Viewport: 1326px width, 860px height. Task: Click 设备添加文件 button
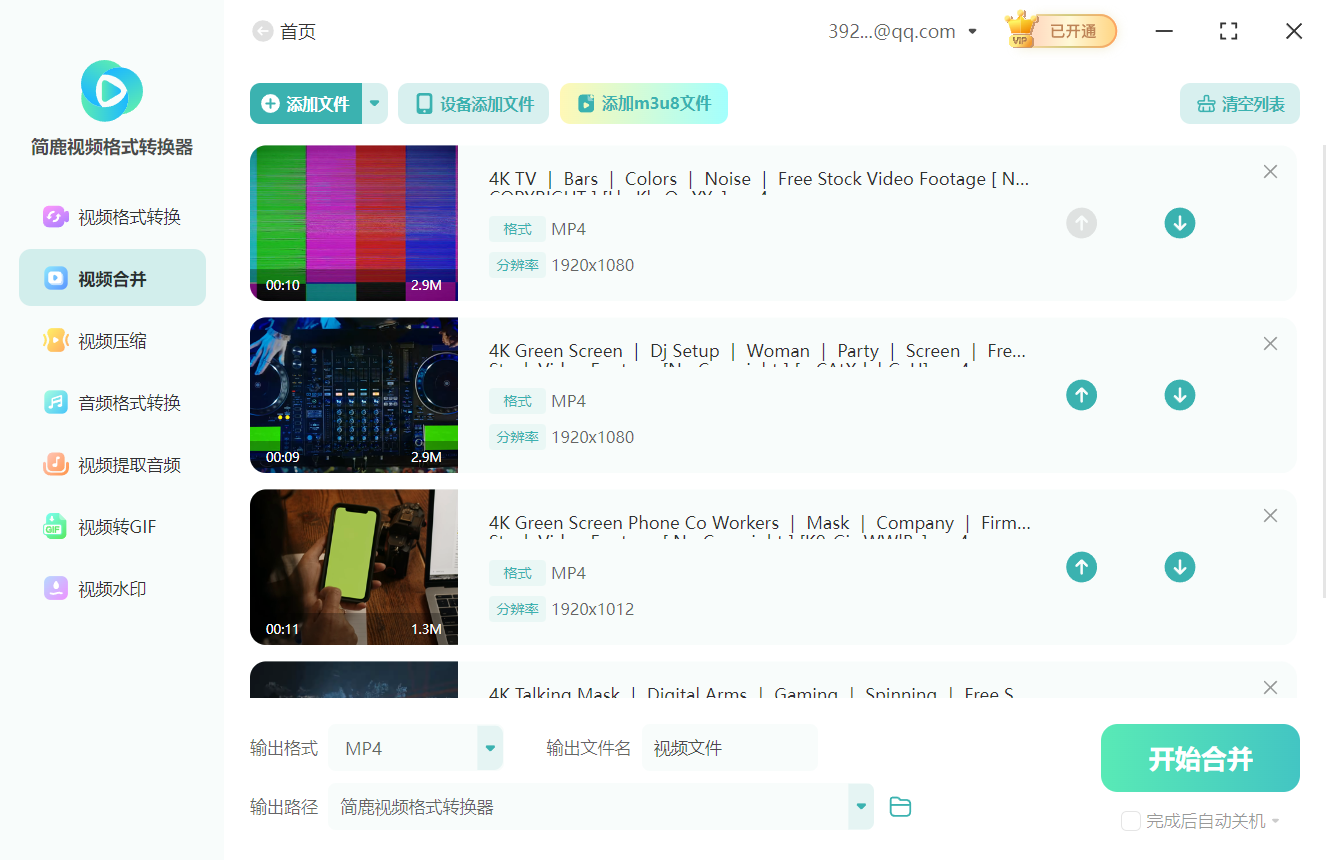(473, 103)
